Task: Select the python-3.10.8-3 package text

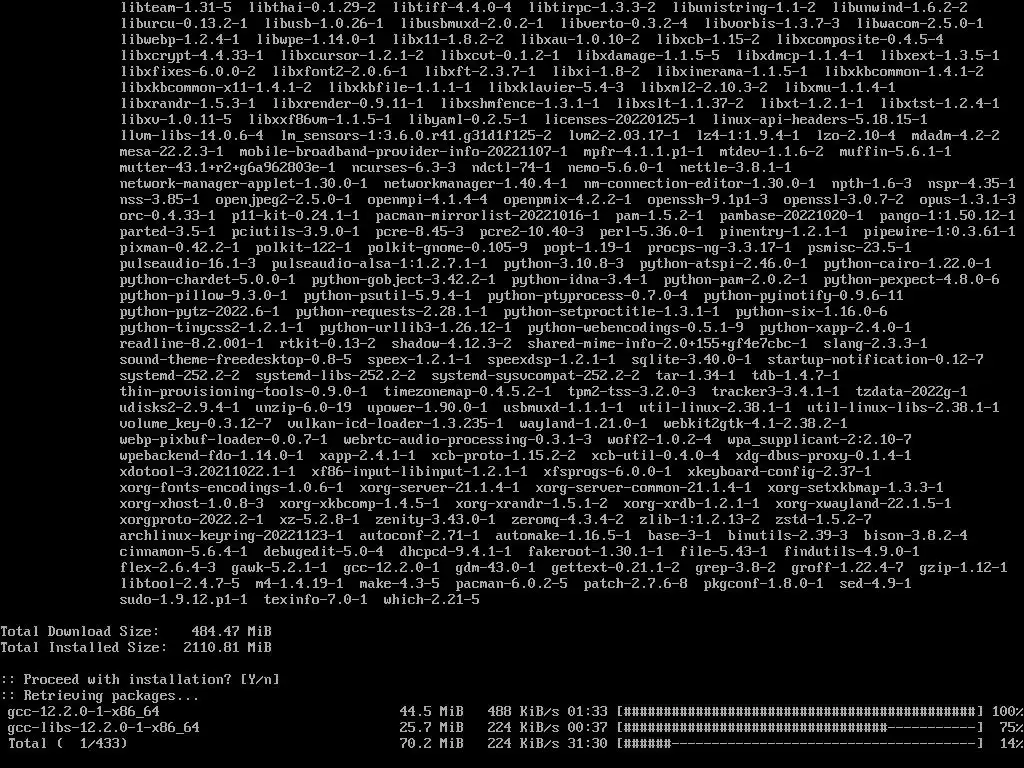Action: point(564,264)
